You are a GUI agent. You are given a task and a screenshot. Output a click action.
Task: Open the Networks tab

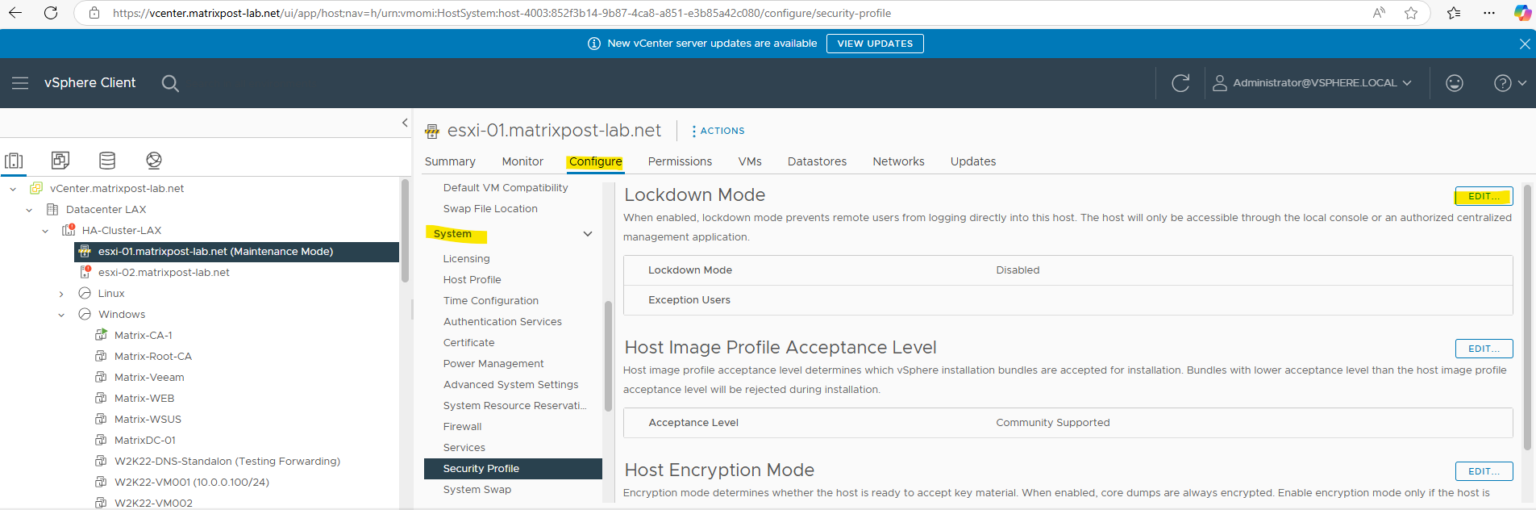tap(898, 161)
